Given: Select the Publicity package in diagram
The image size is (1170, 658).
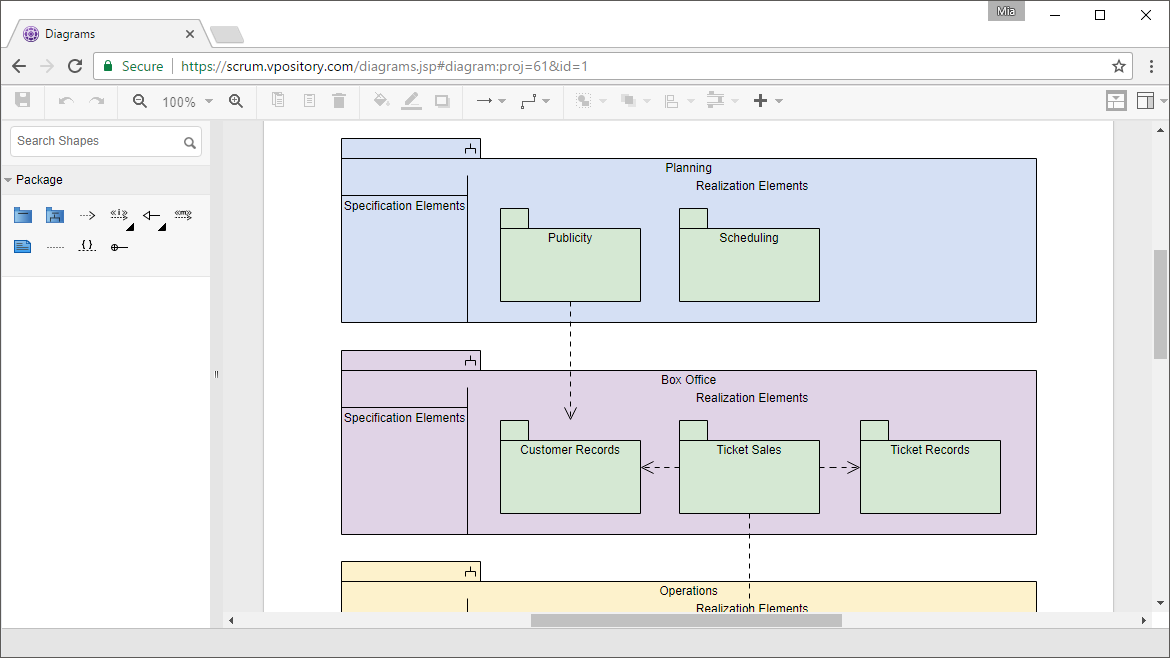Looking at the screenshot, I should point(570,255).
